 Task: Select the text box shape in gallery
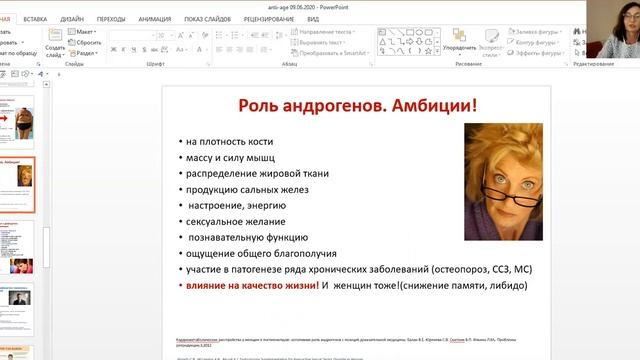click(382, 32)
